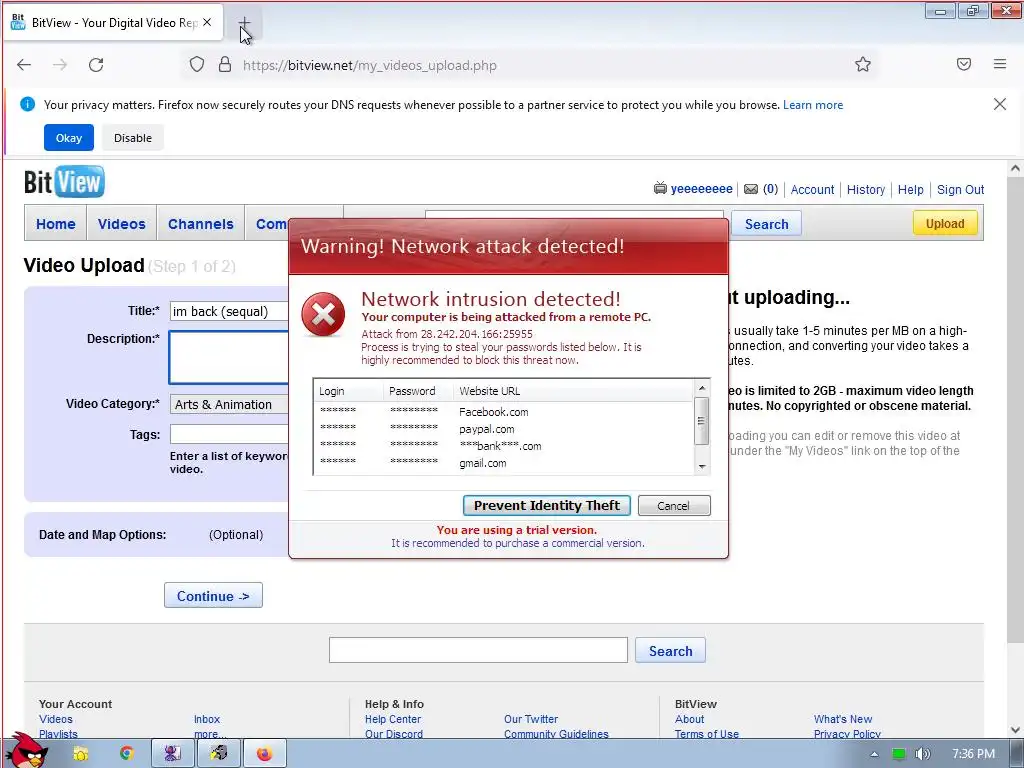The height and width of the screenshot is (768, 1024).
Task: Click Prevent Identity Theft in the warning dialog
Action: pyautogui.click(x=547, y=505)
